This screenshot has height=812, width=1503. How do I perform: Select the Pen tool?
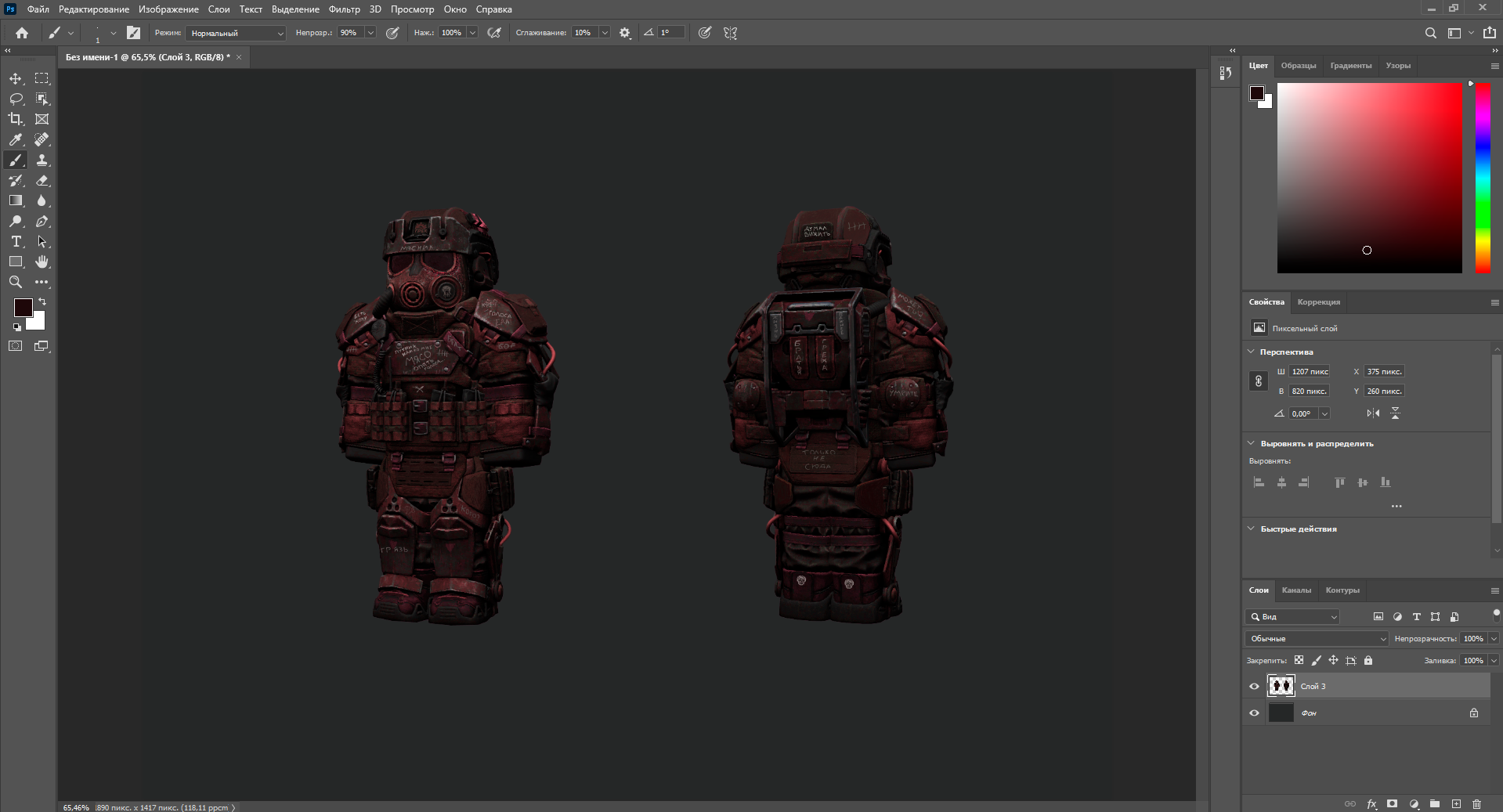(42, 221)
